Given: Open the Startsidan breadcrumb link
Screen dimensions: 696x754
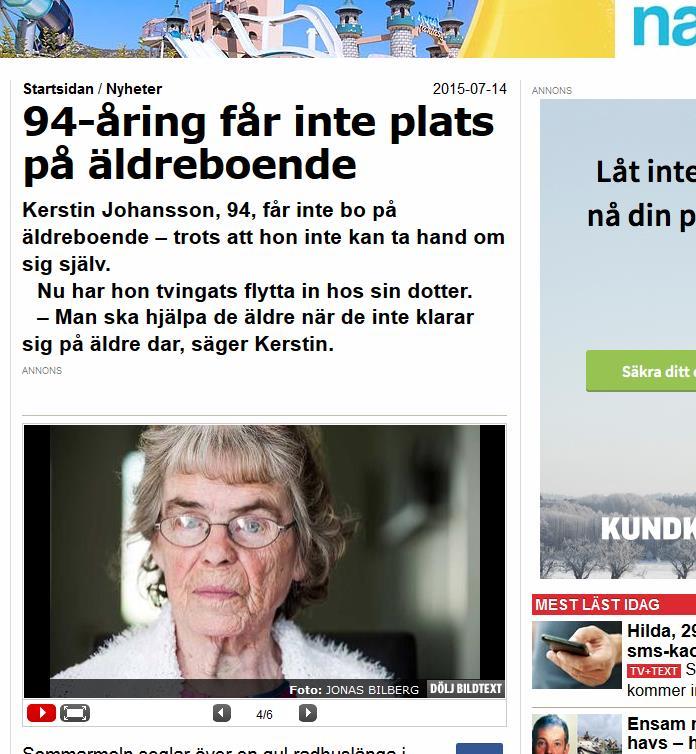Looking at the screenshot, I should click(58, 89).
